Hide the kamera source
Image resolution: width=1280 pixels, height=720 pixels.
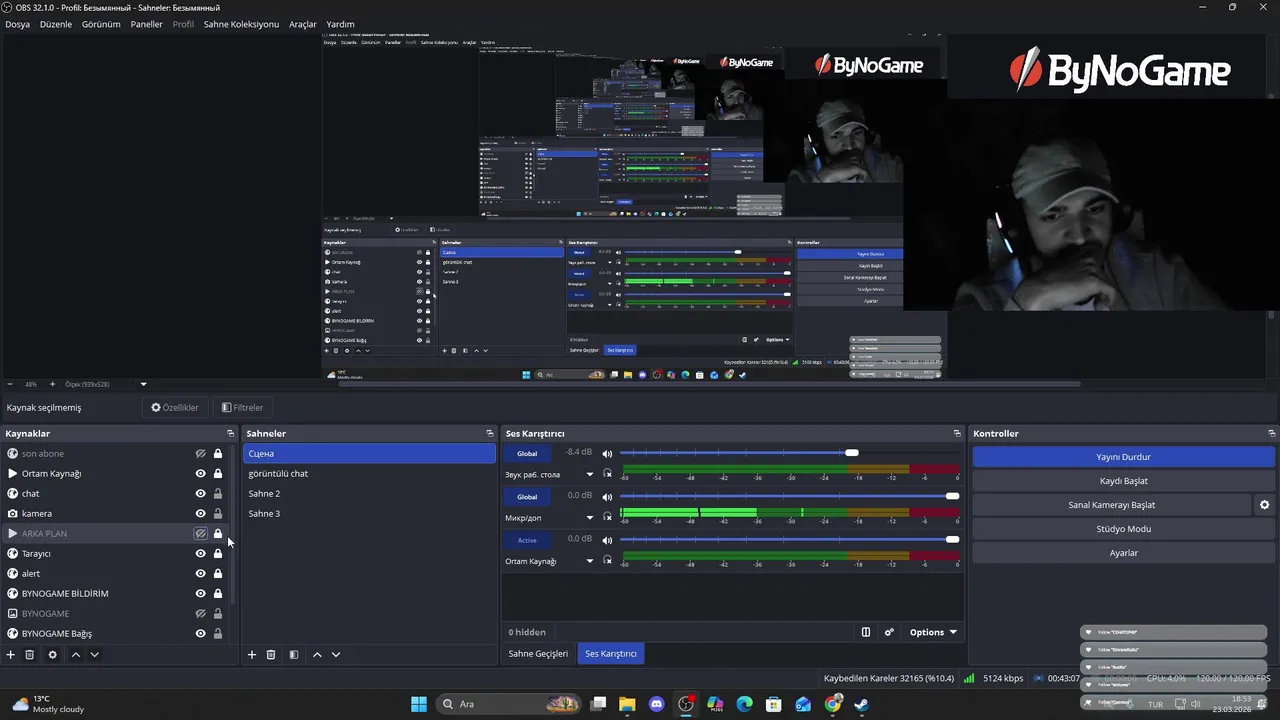pos(200,513)
